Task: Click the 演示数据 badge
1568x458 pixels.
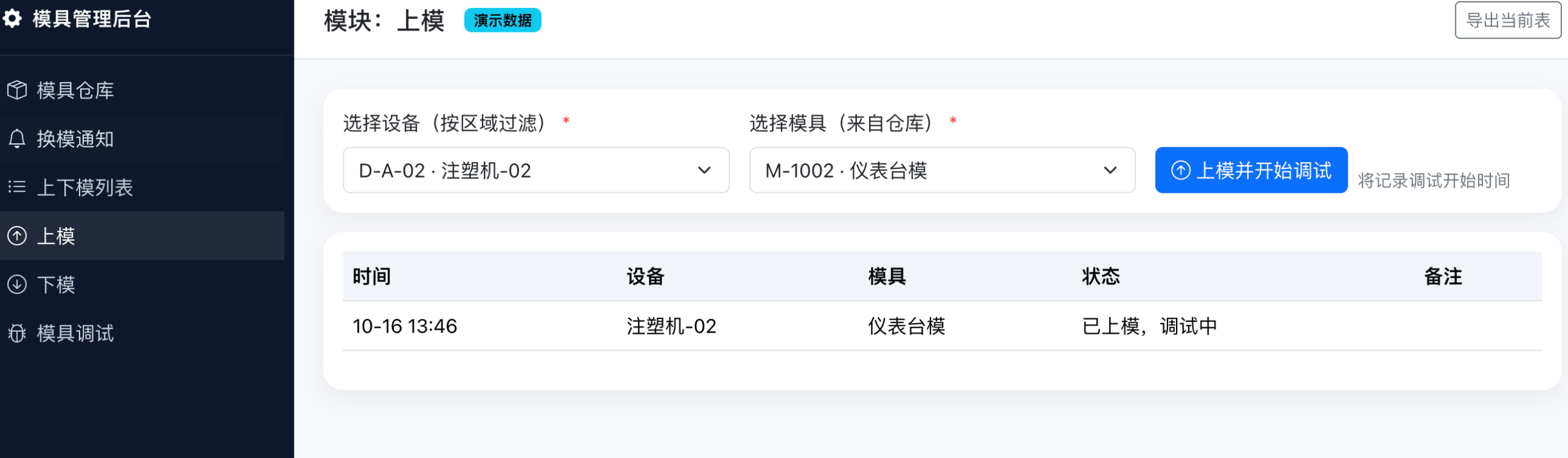Action: pos(502,20)
